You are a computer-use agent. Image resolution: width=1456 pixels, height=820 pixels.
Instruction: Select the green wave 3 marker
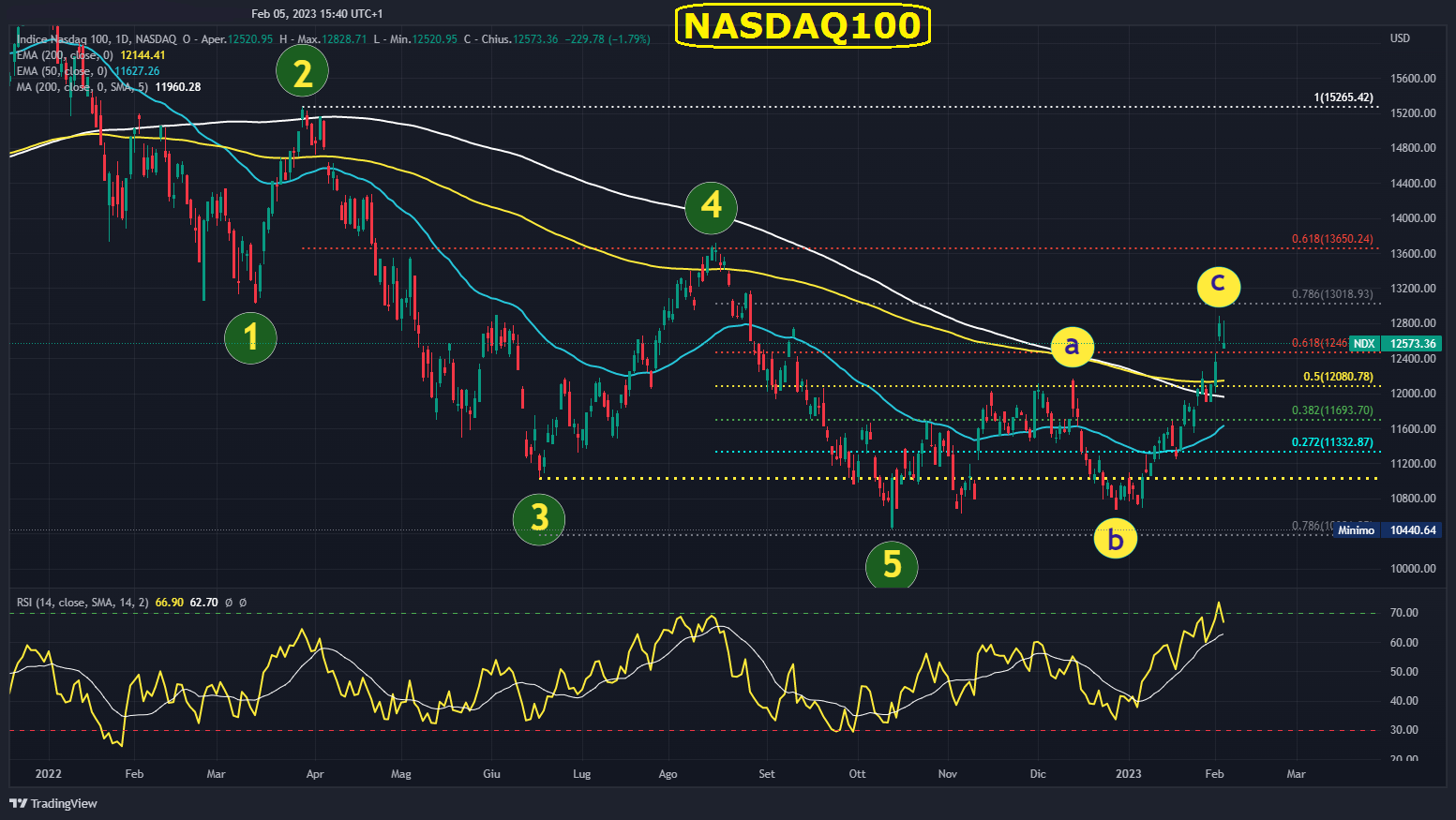tap(539, 518)
